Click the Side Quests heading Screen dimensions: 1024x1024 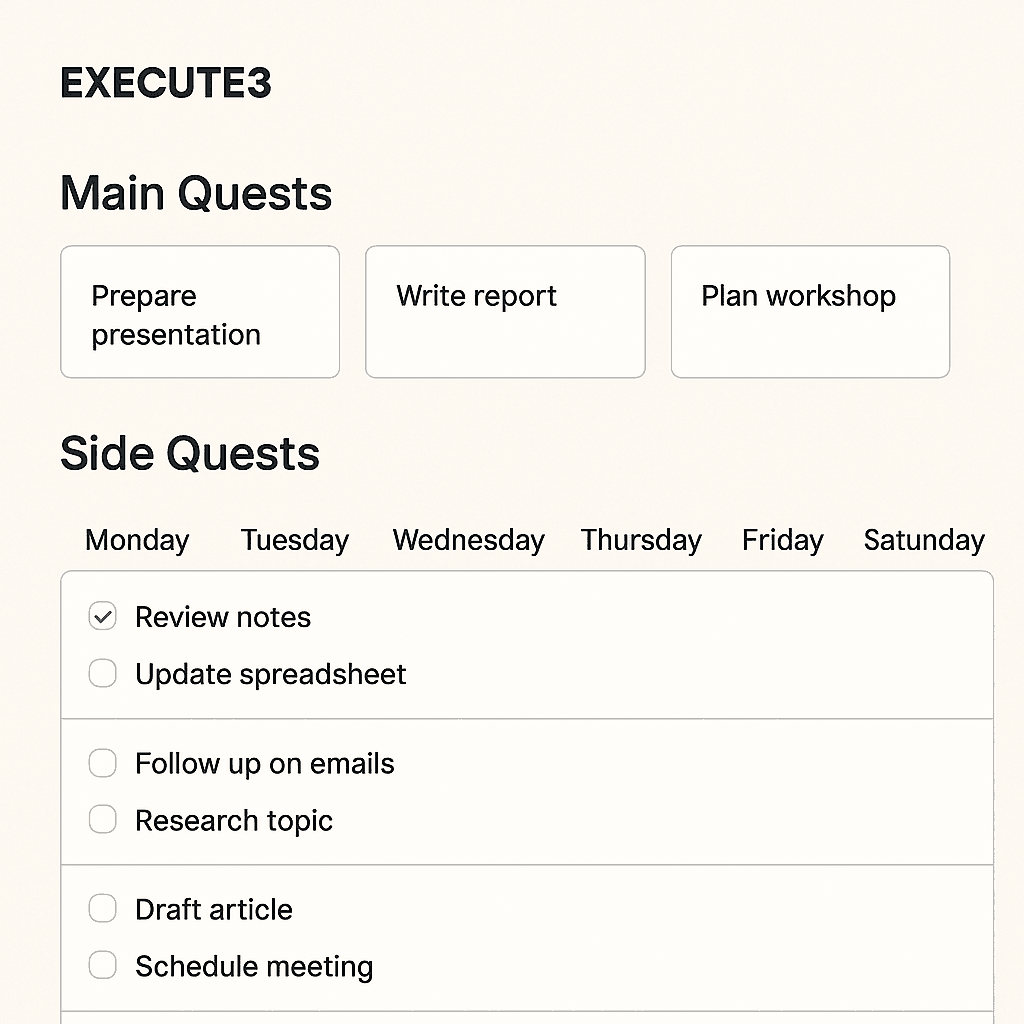pos(190,453)
